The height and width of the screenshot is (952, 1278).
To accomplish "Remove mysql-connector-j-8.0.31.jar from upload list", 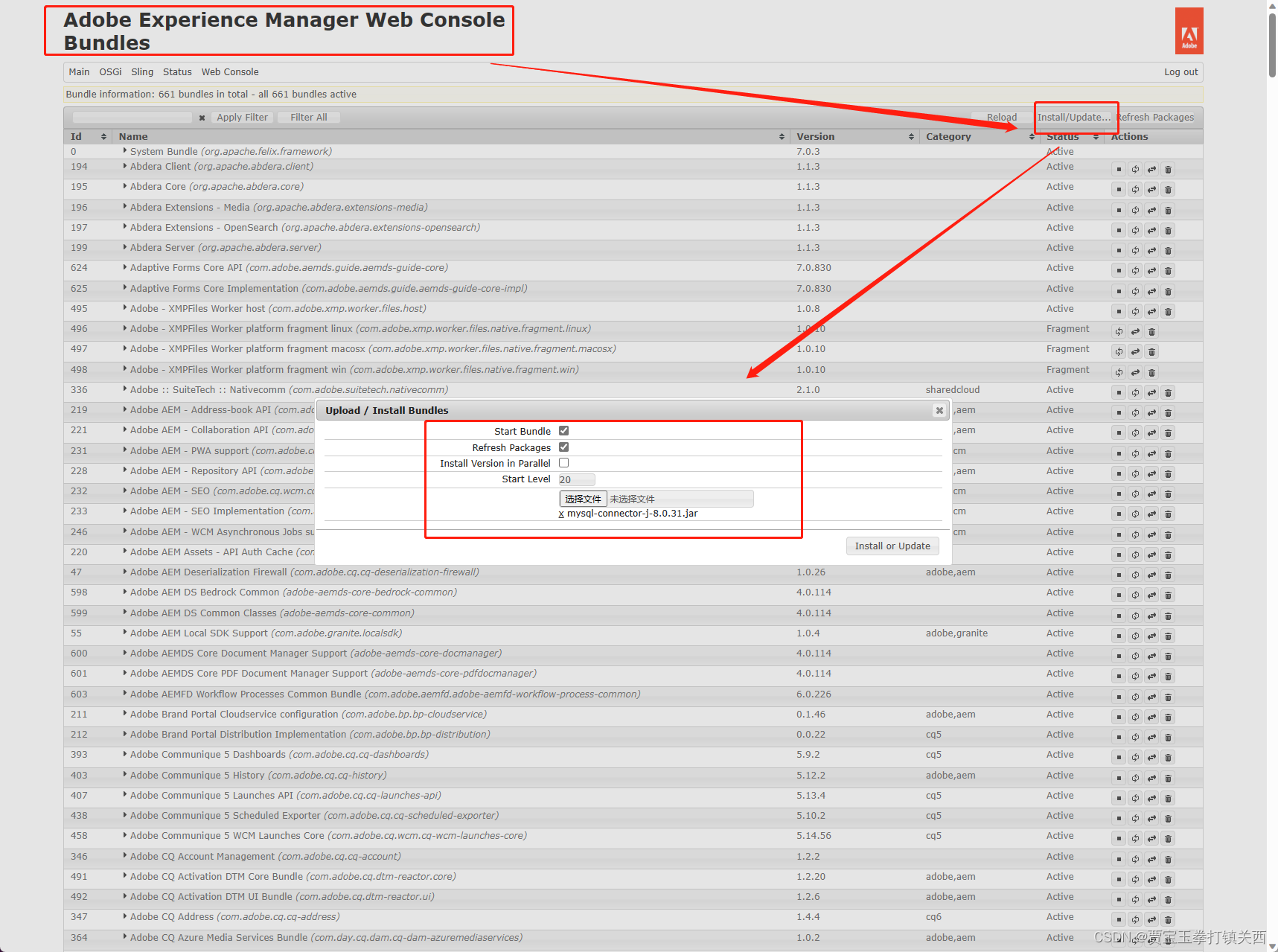I will pyautogui.click(x=561, y=514).
